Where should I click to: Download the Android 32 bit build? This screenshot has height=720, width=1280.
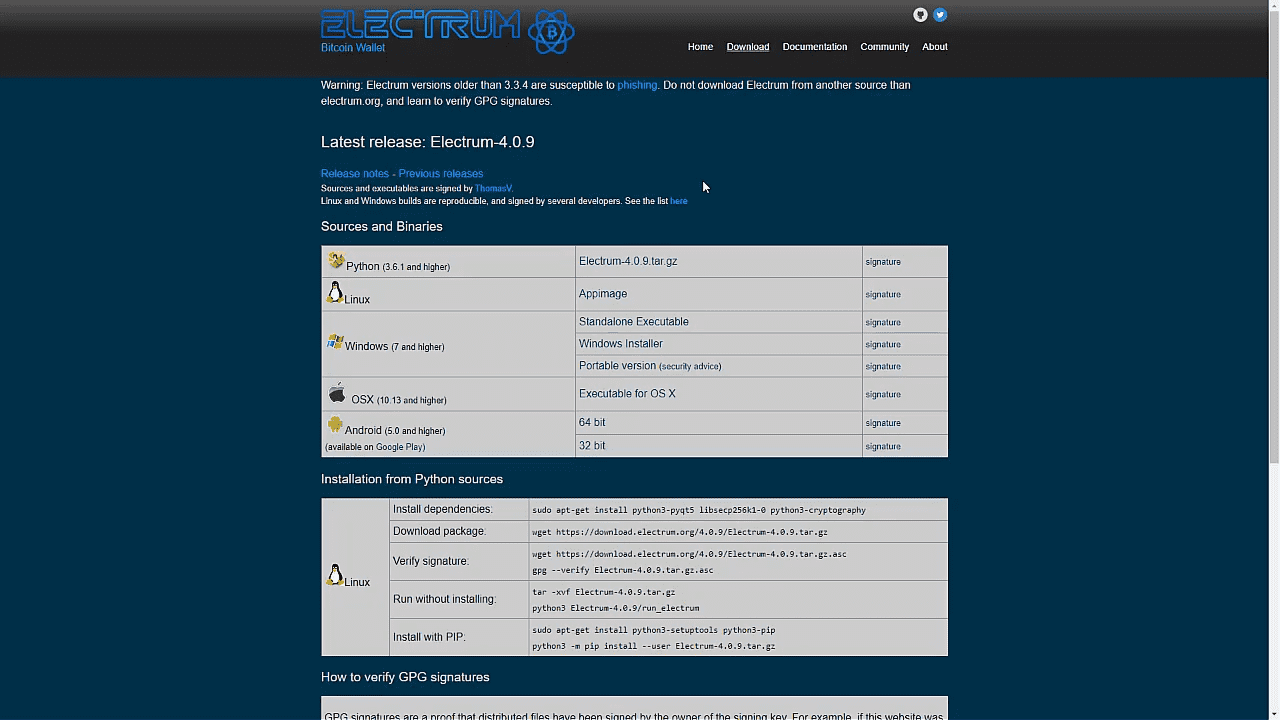click(592, 446)
